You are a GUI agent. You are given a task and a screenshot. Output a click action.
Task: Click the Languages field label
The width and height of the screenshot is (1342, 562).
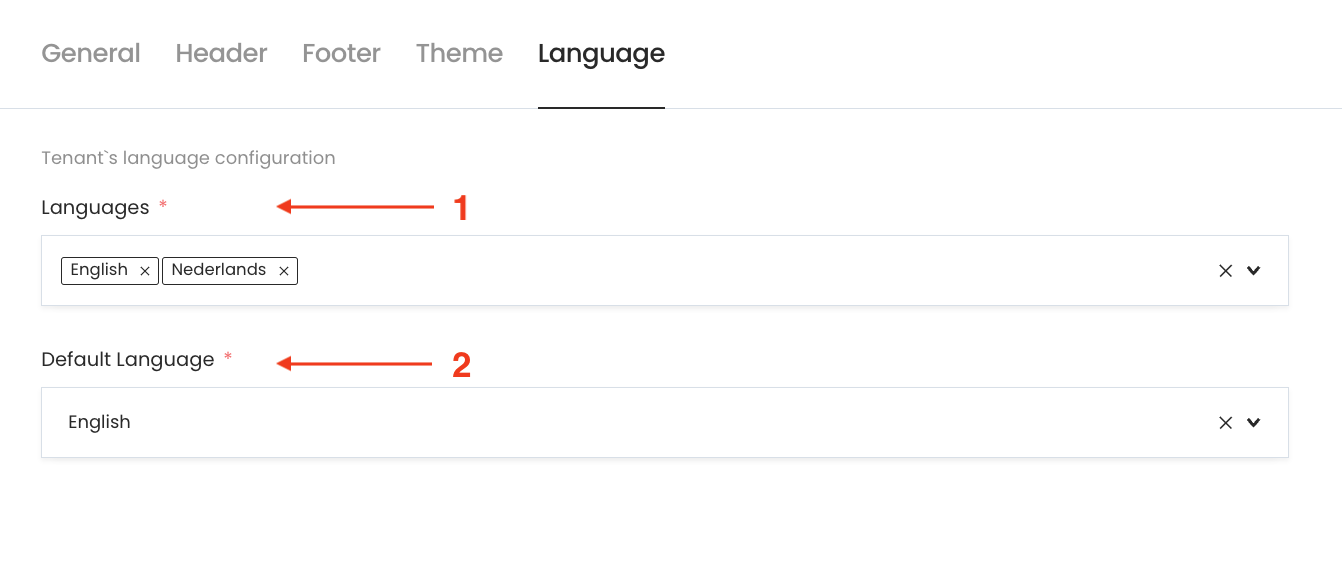point(95,207)
